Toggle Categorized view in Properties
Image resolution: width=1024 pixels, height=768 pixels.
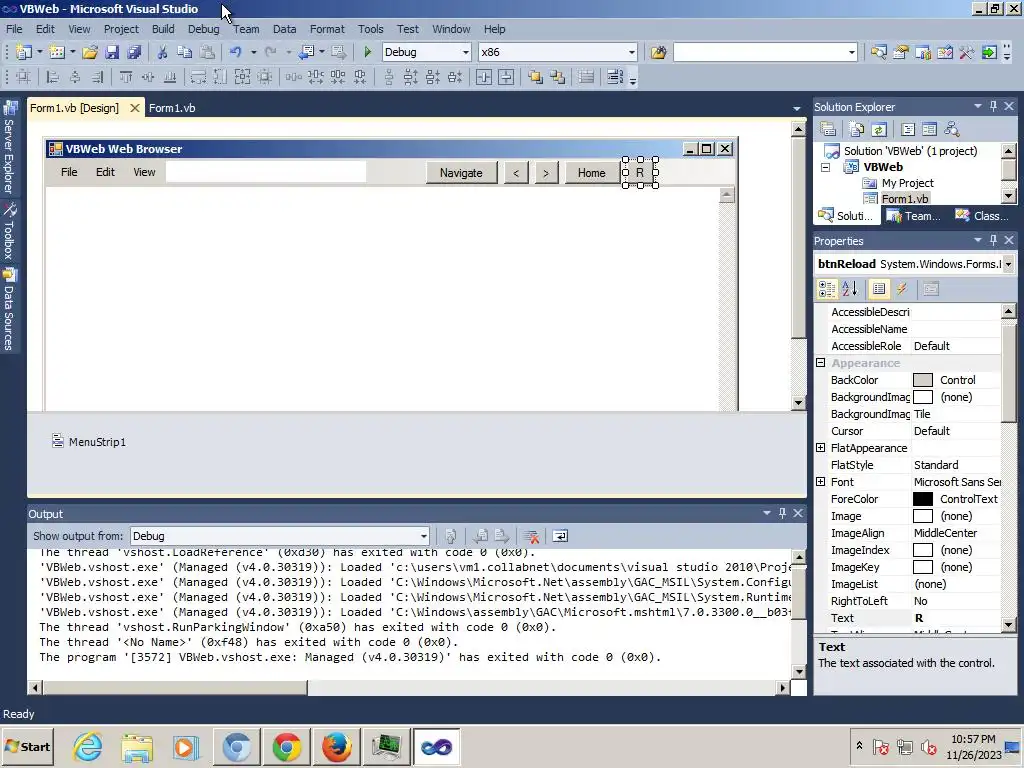[827, 289]
